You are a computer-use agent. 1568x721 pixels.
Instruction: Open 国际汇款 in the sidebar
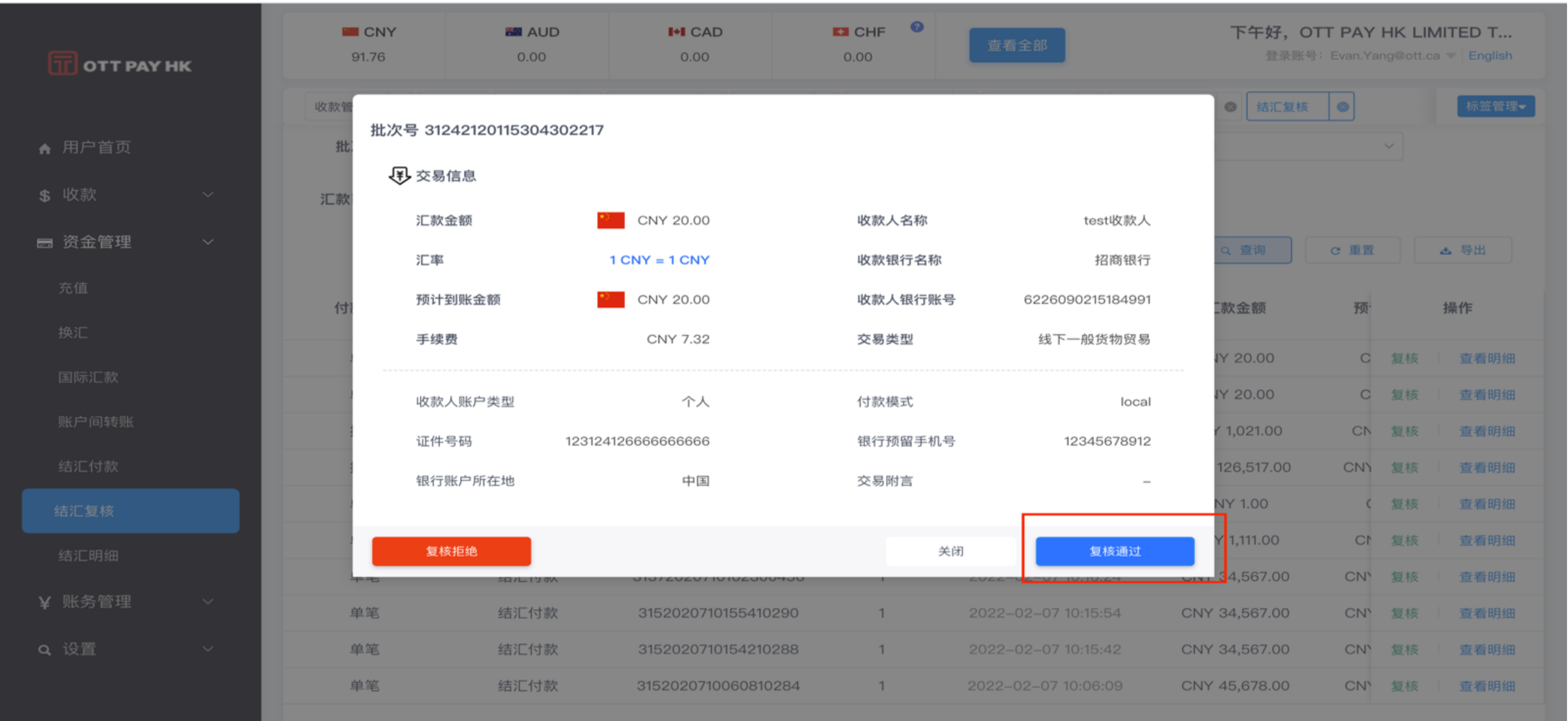88,377
